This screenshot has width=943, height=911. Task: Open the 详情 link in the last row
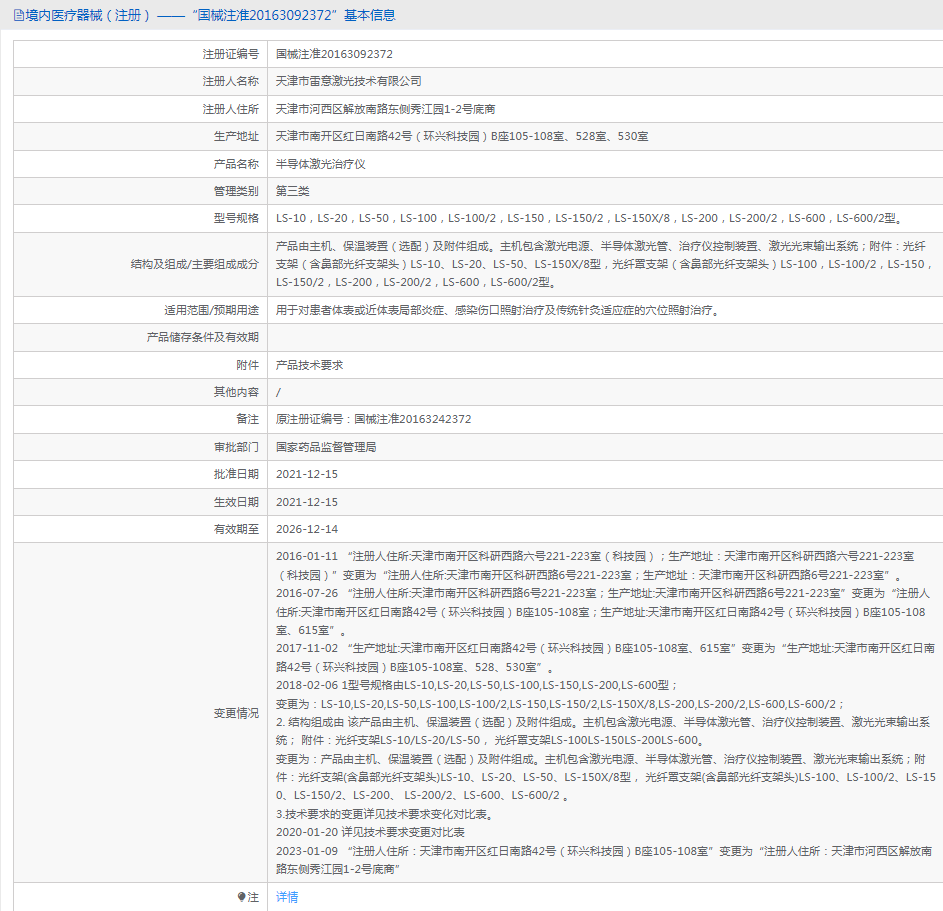click(287, 897)
